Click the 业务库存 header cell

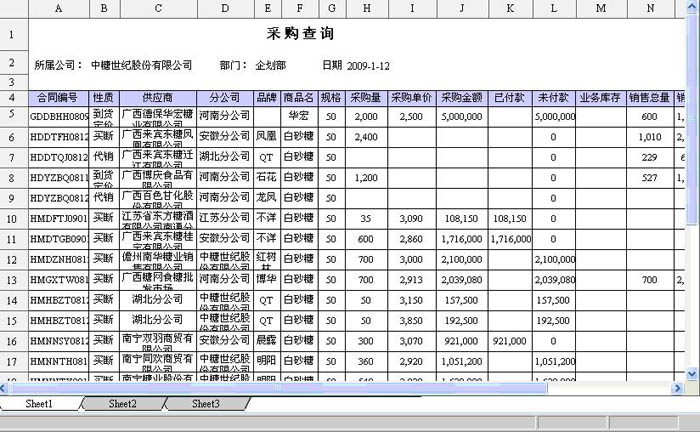tap(600, 98)
